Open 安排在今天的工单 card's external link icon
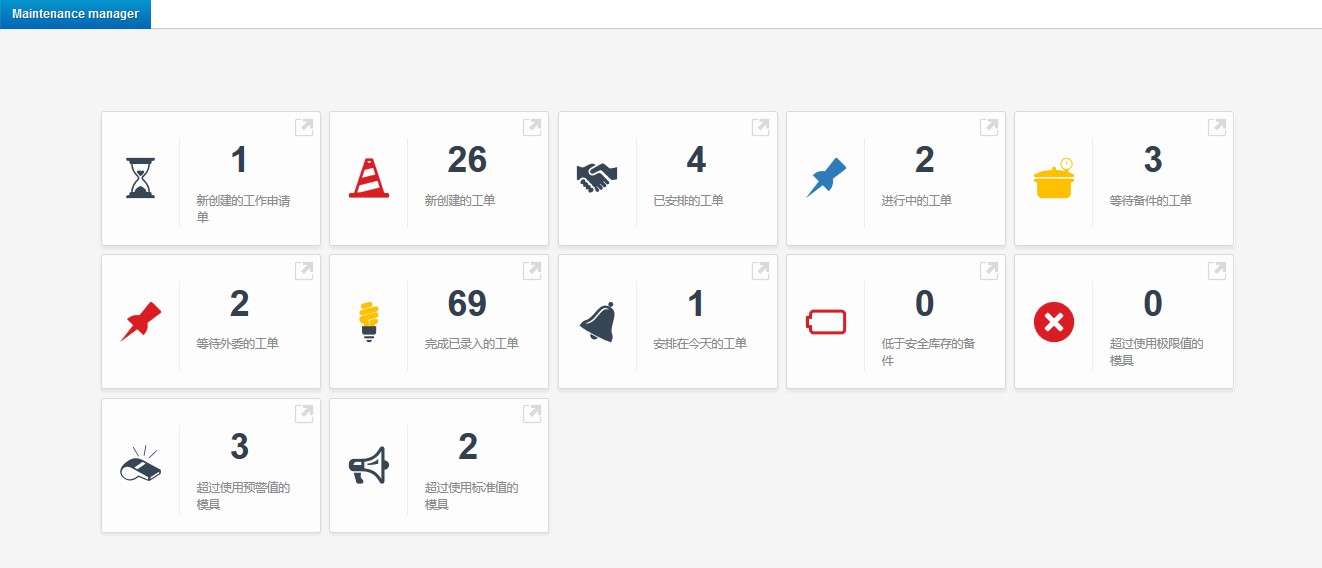The image size is (1322, 568). (761, 270)
